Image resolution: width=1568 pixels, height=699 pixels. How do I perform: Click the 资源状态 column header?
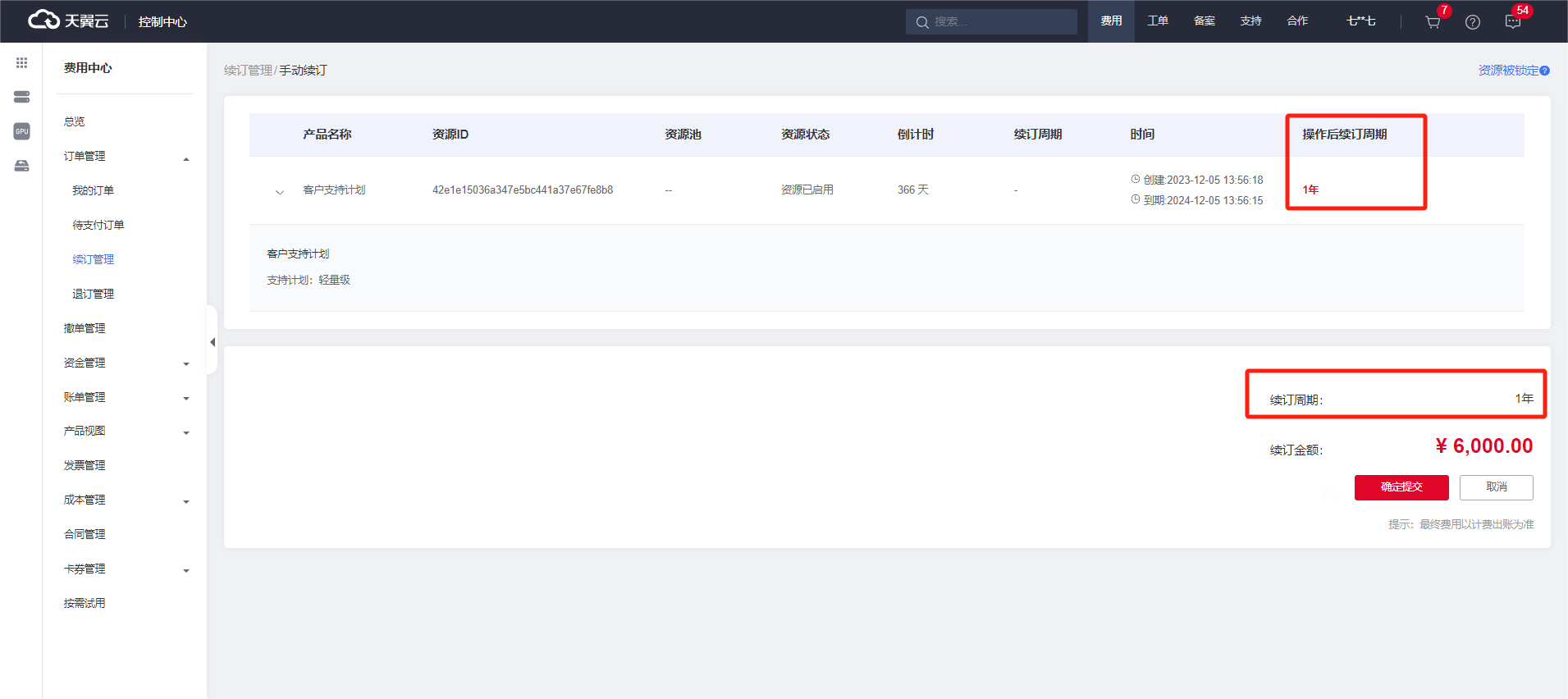[x=806, y=135]
